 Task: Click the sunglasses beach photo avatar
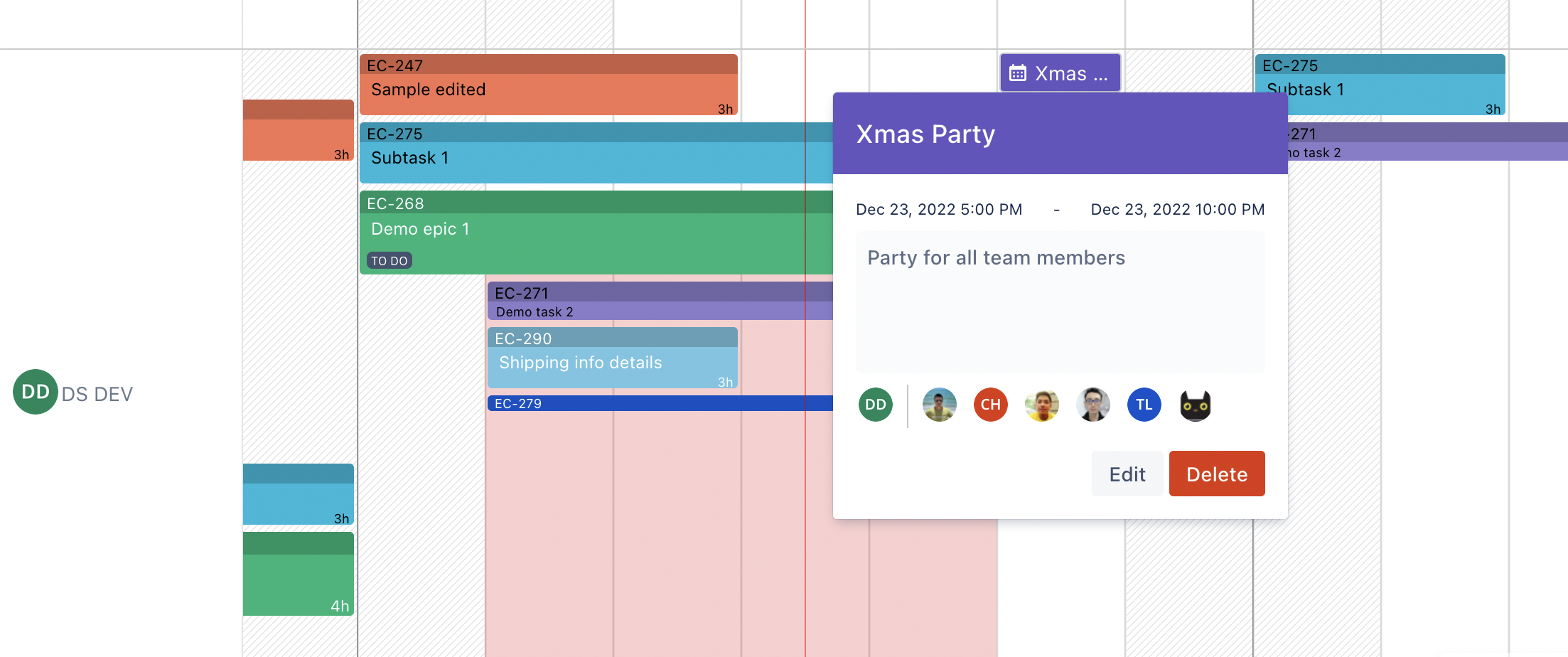point(939,405)
